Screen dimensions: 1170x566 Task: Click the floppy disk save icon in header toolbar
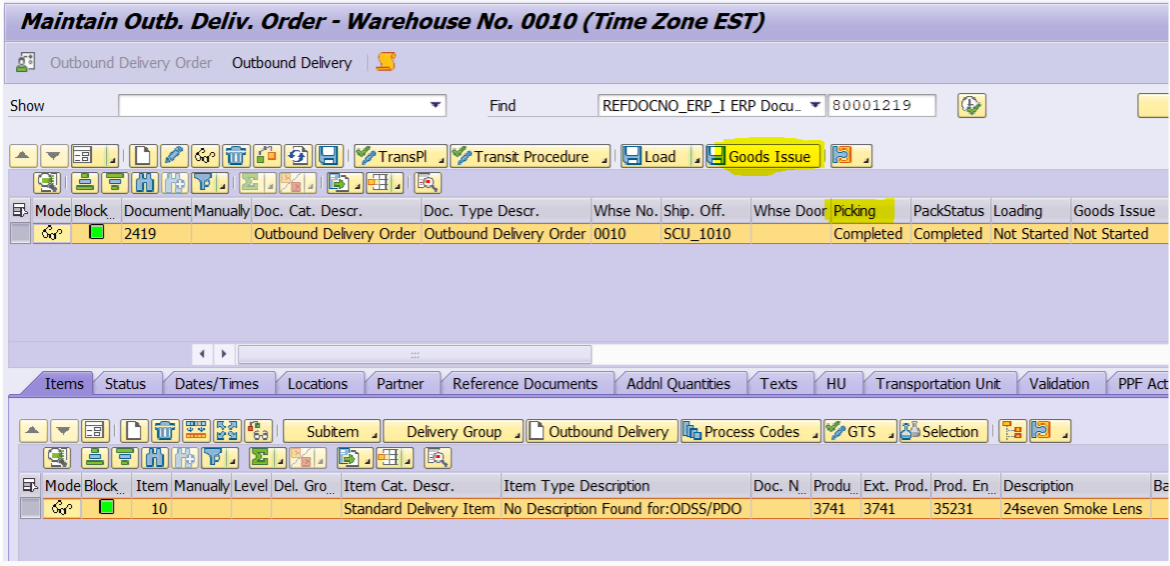[328, 156]
